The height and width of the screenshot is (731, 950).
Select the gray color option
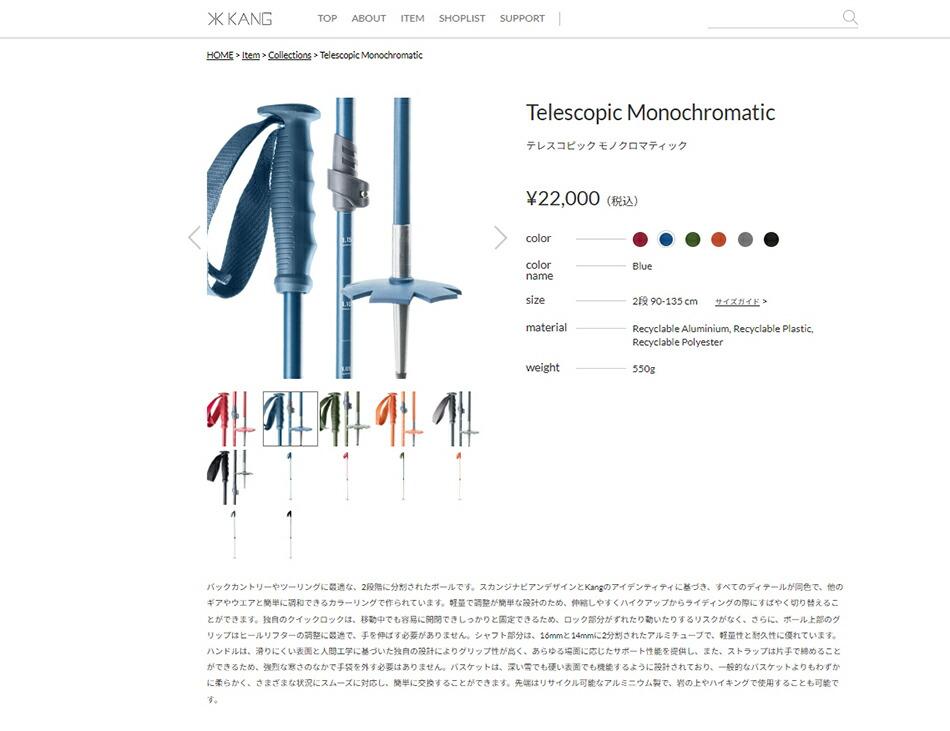click(745, 239)
